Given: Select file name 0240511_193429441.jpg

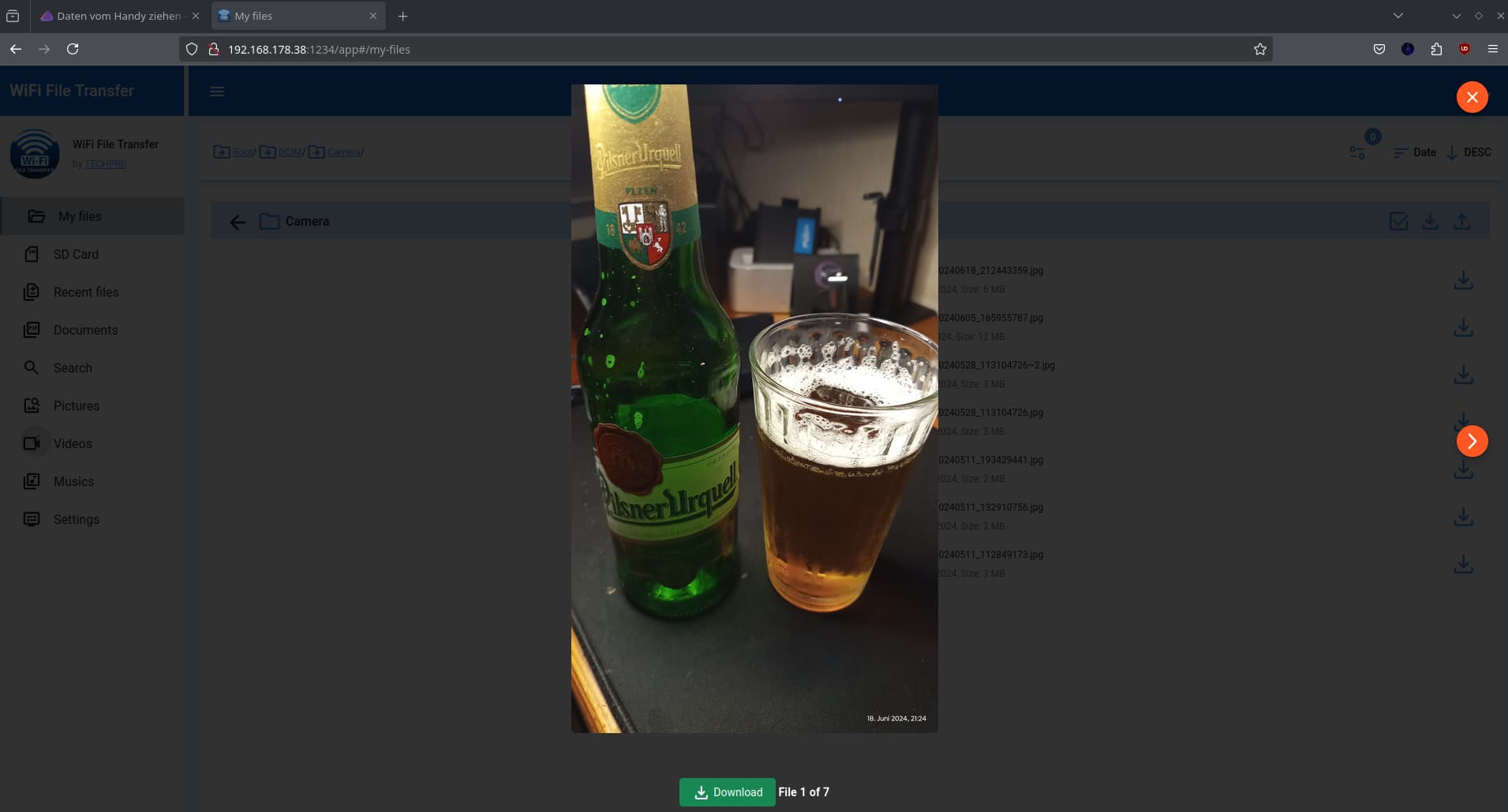Looking at the screenshot, I should pos(991,460).
